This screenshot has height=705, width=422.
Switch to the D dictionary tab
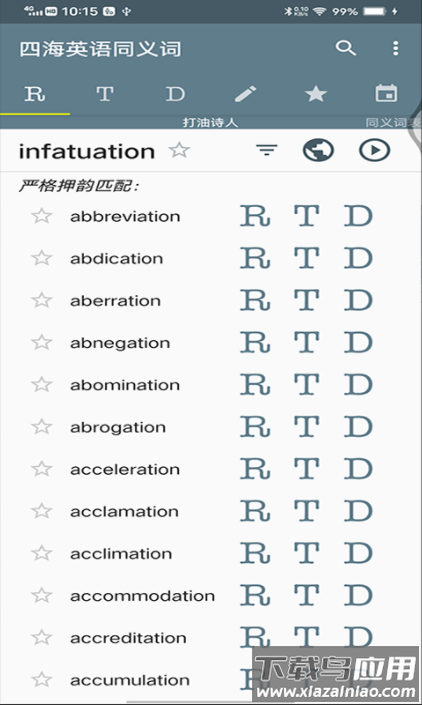[175, 94]
